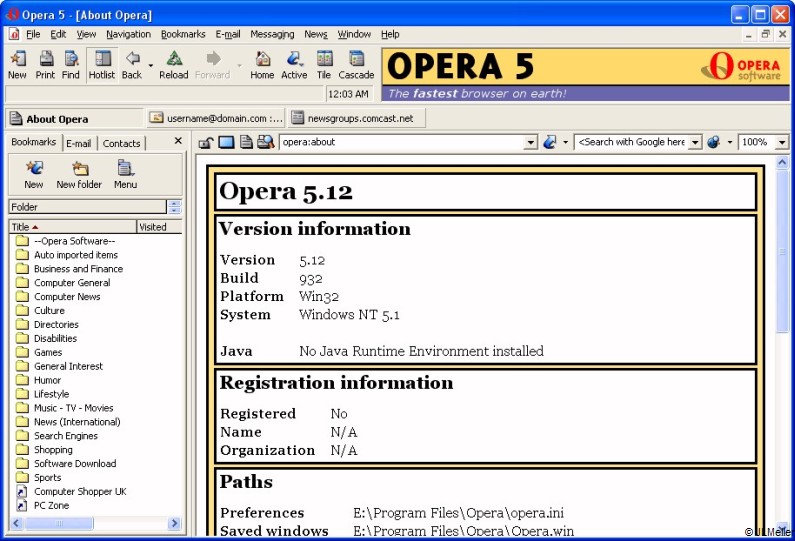Open the Search with Google dropdown

point(696,142)
